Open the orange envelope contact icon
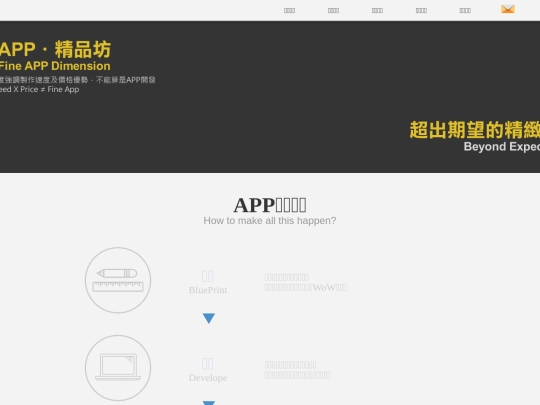The width and height of the screenshot is (540, 405). (x=508, y=9)
